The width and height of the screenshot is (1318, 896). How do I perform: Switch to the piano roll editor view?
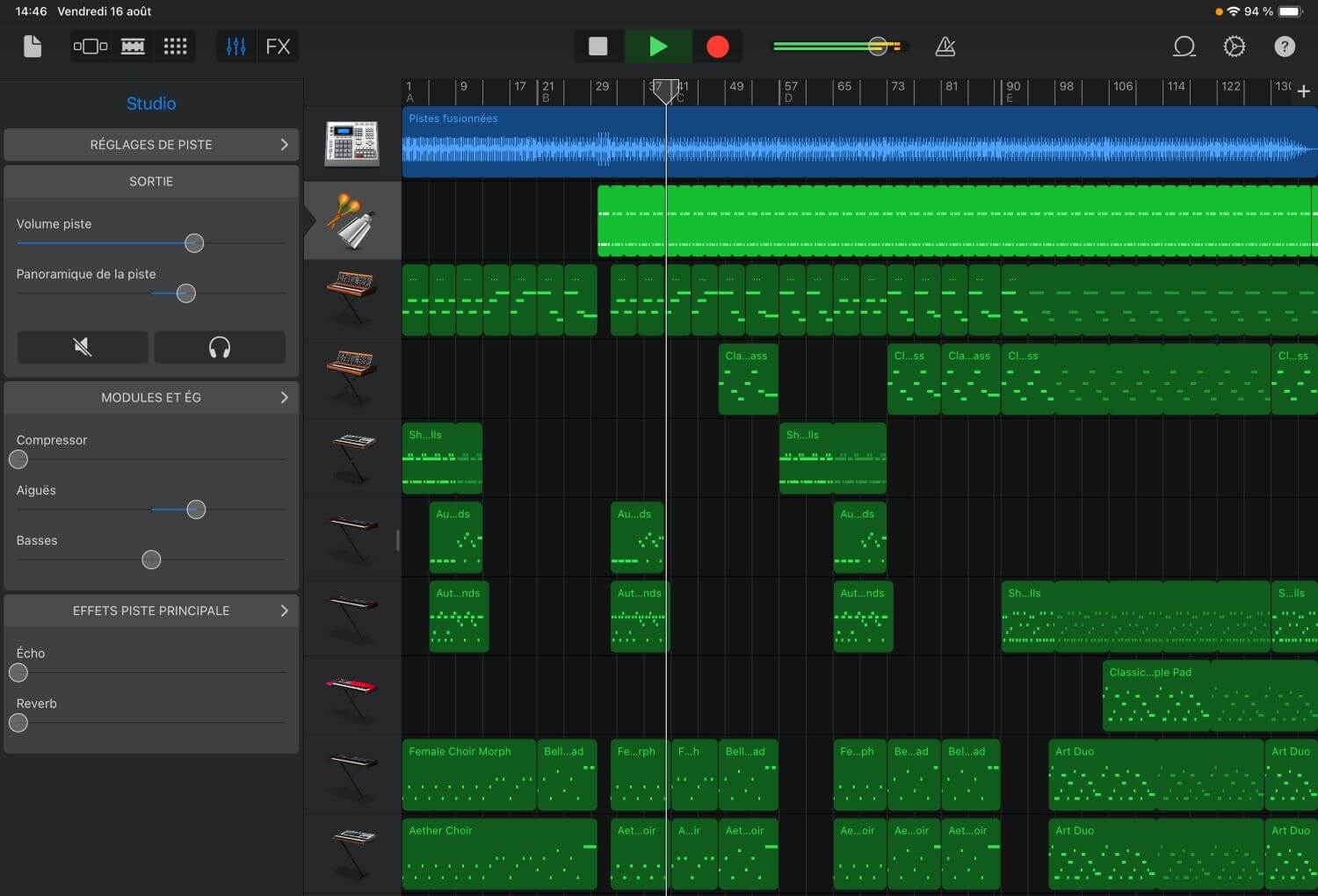(133, 46)
